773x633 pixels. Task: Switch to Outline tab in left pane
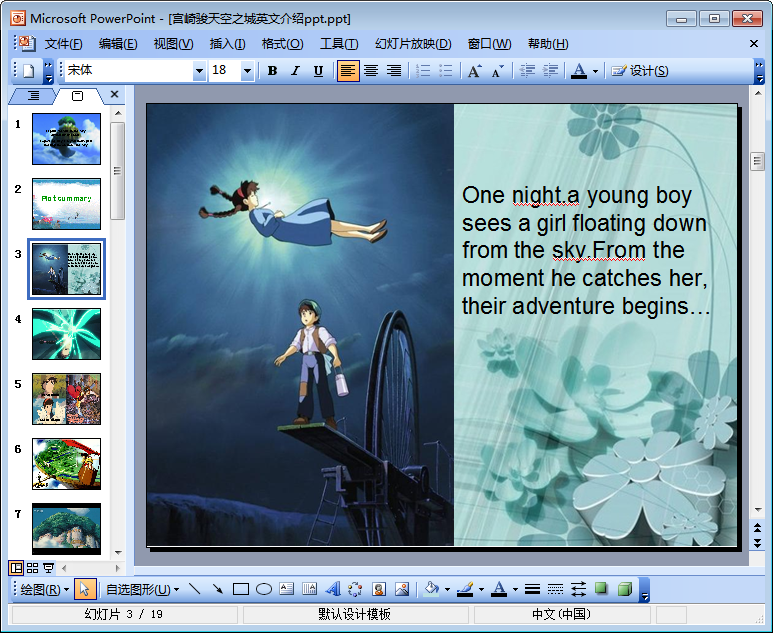click(x=33, y=96)
